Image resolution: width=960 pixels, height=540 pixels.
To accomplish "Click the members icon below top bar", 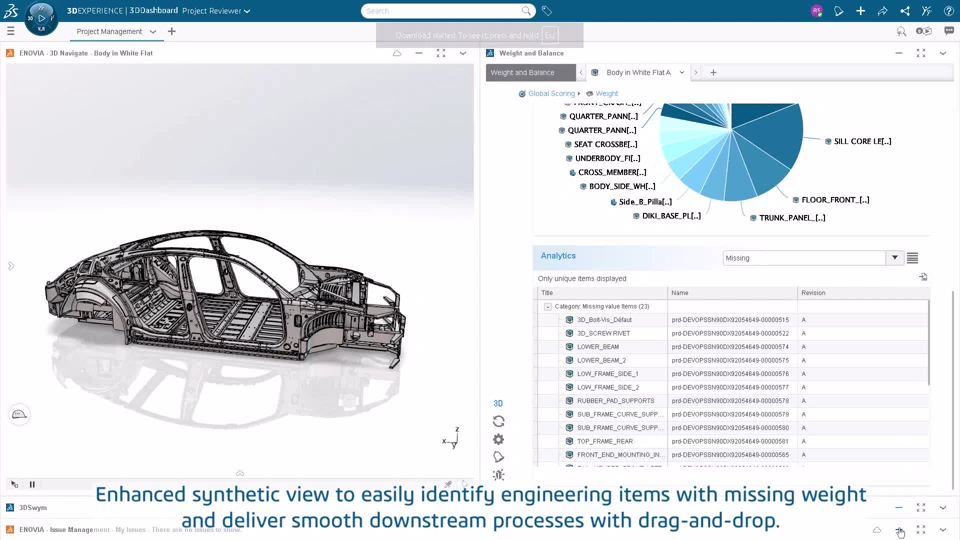I will pyautogui.click(x=923, y=31).
